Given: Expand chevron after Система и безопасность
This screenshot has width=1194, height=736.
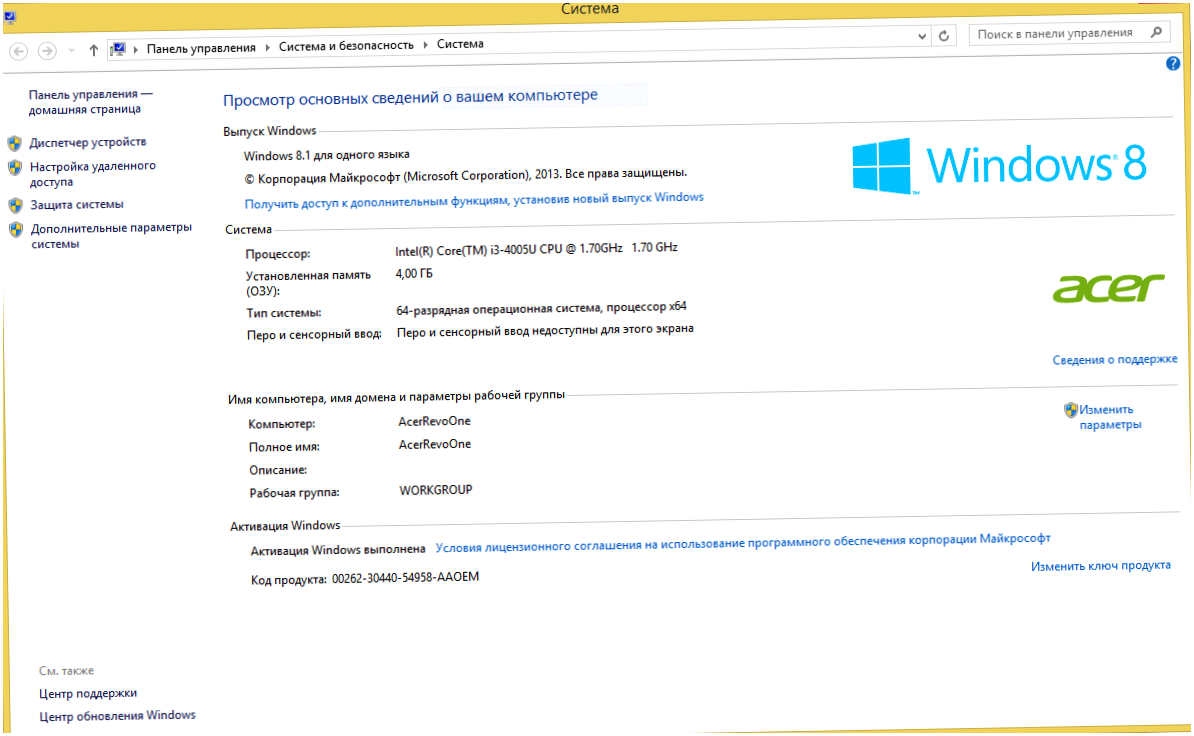Looking at the screenshot, I should point(425,45).
